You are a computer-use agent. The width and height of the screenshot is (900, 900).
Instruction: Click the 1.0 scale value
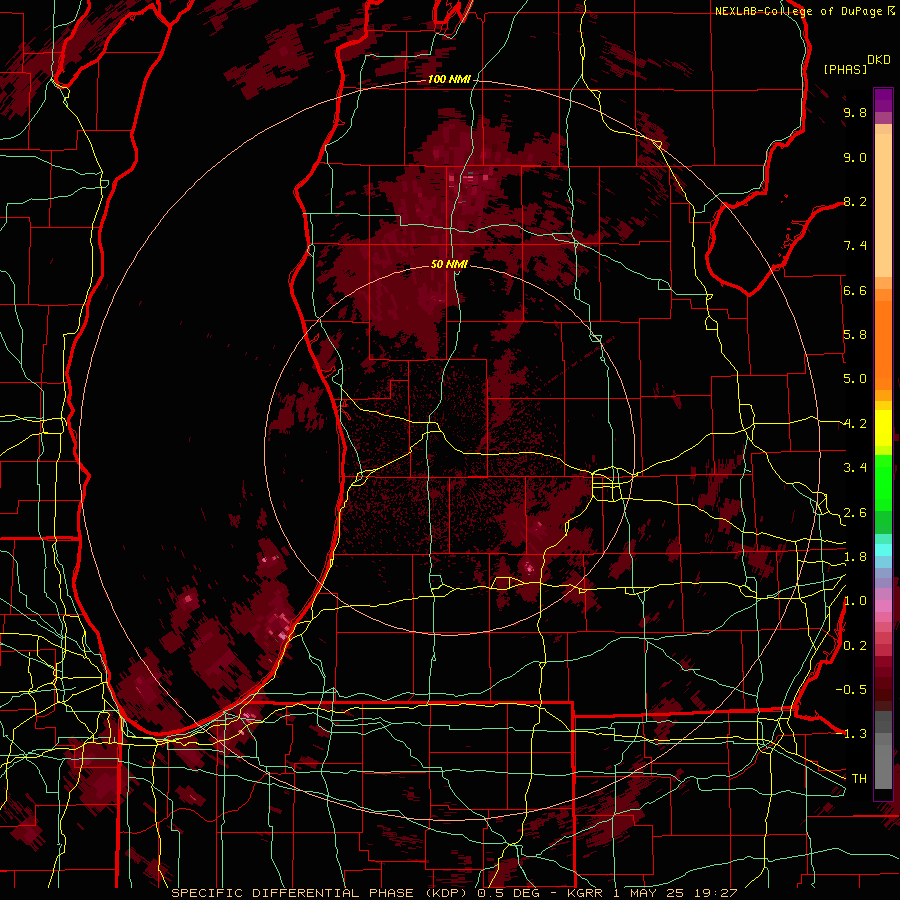[x=855, y=601]
